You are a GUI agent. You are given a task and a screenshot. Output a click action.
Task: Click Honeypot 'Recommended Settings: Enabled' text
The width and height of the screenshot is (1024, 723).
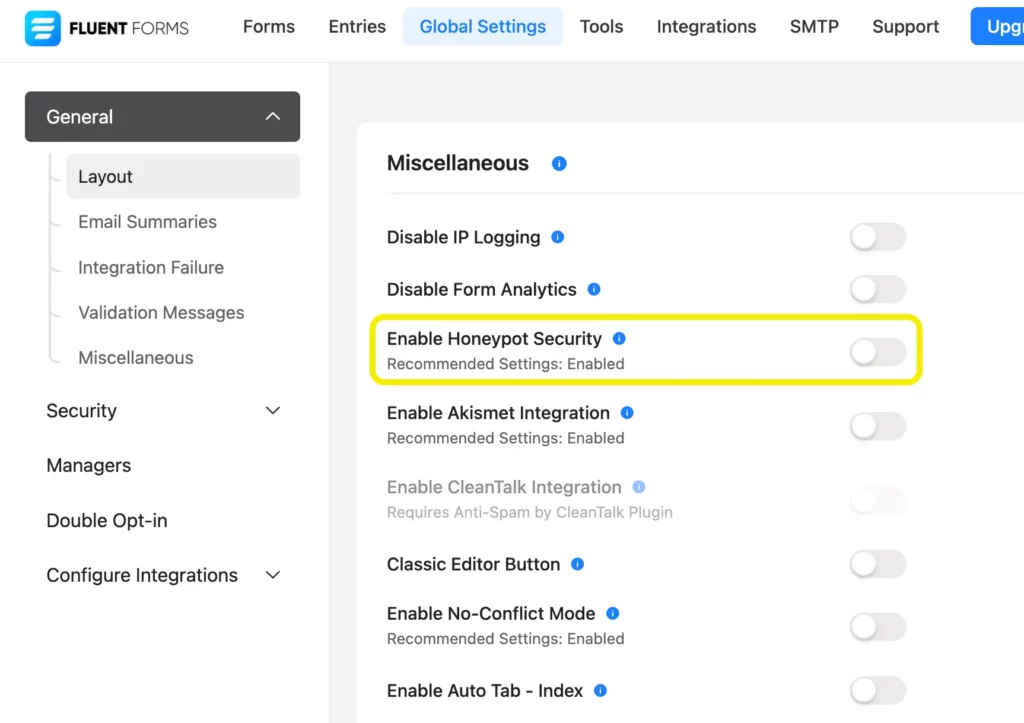tap(505, 364)
